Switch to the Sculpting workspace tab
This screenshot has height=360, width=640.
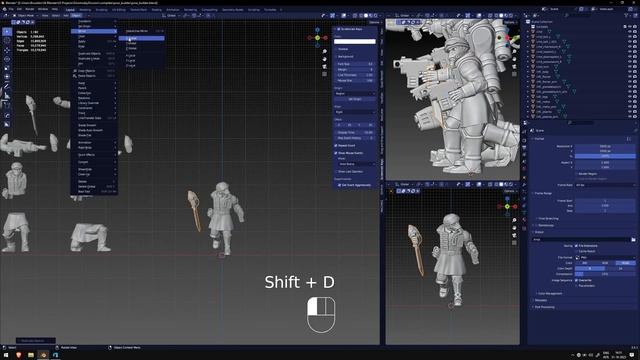pos(101,9)
